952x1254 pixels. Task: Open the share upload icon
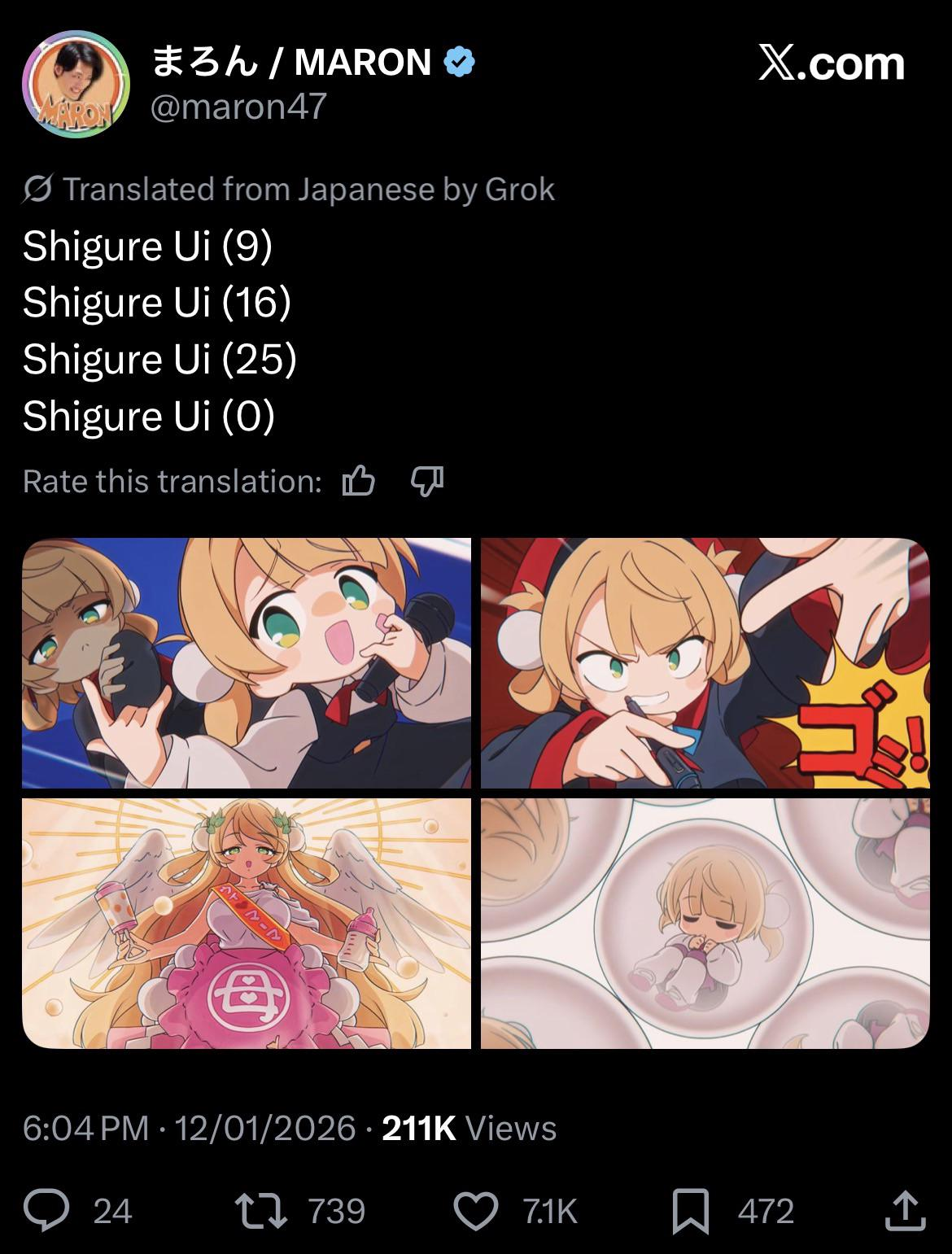905,1210
